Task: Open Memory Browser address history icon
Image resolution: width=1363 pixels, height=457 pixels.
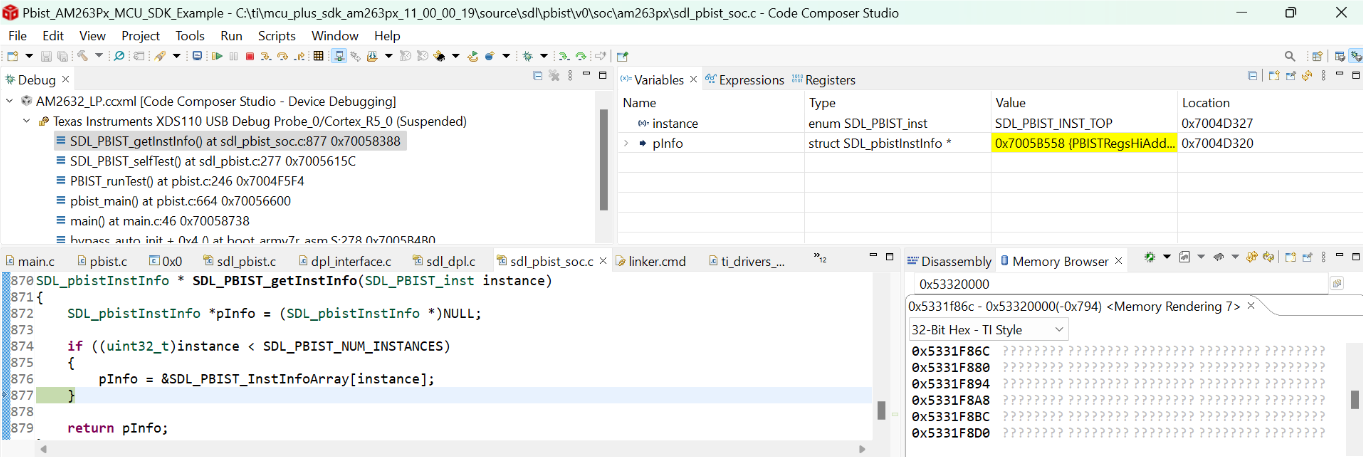Action: click(x=1337, y=283)
